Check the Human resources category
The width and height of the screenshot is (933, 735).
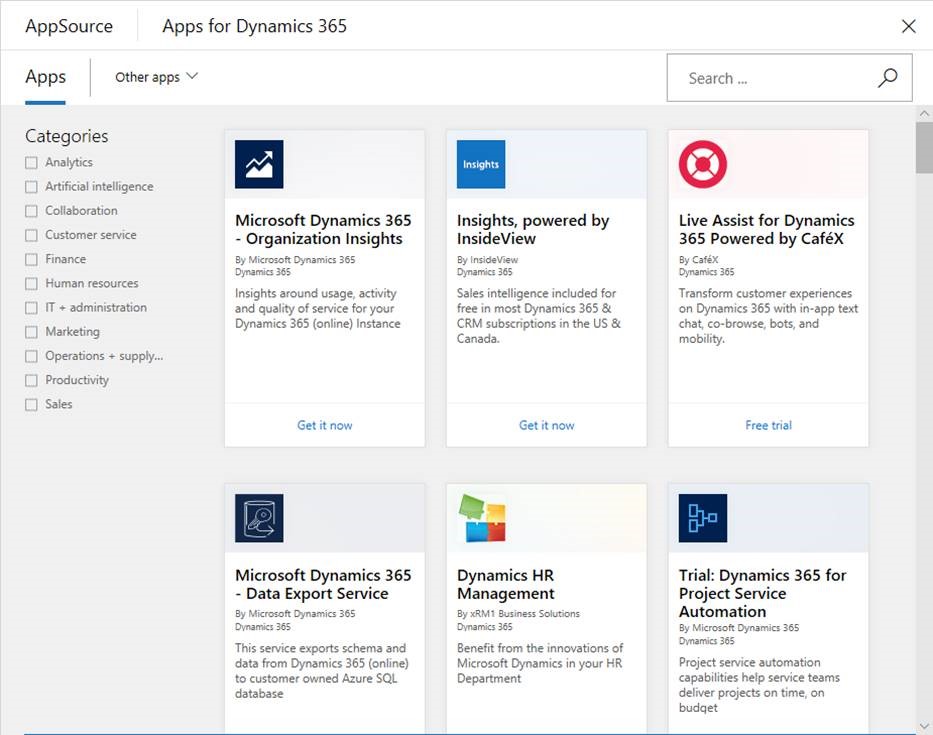click(32, 284)
